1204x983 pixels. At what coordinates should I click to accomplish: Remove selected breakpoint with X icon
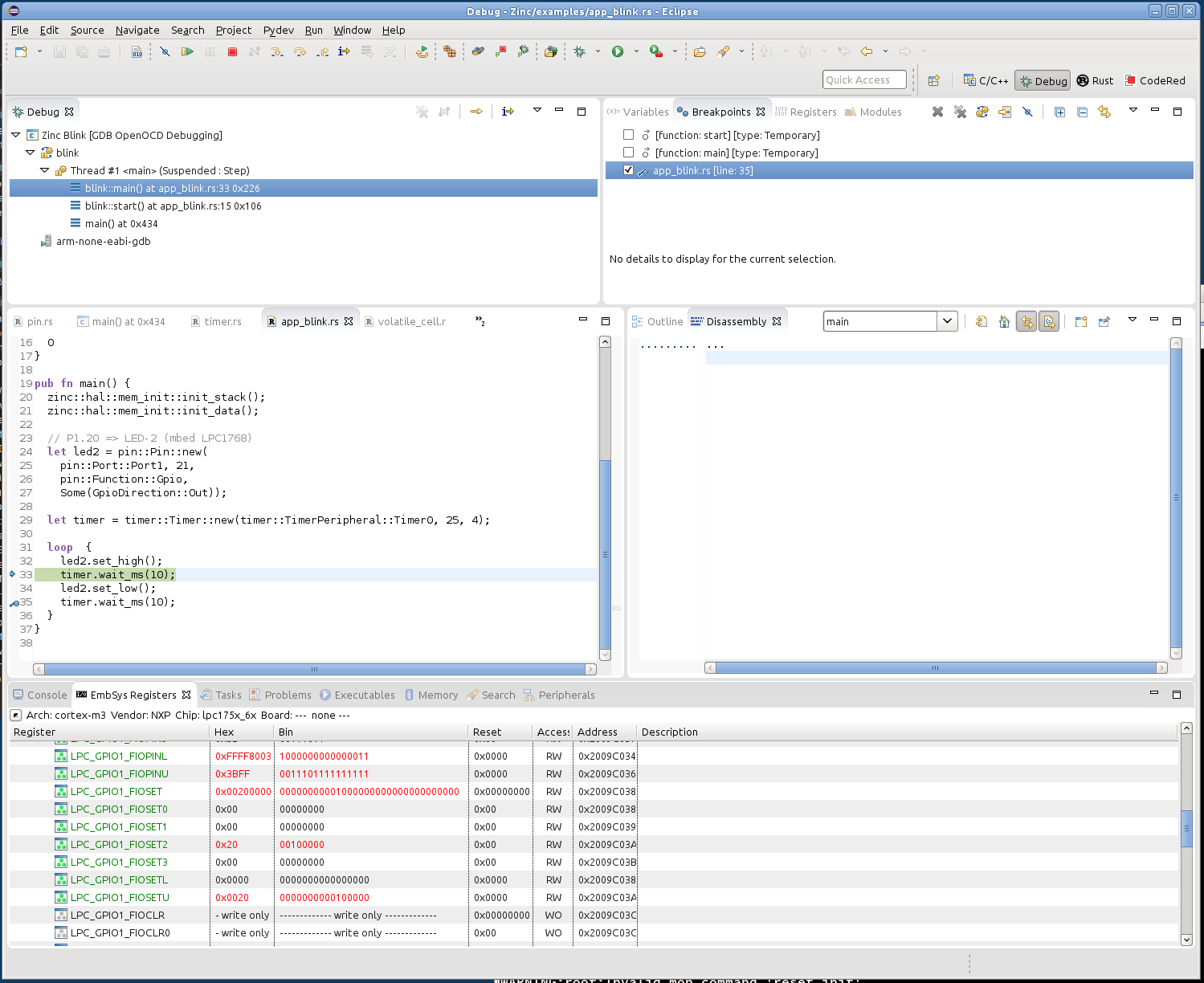pyautogui.click(x=937, y=112)
